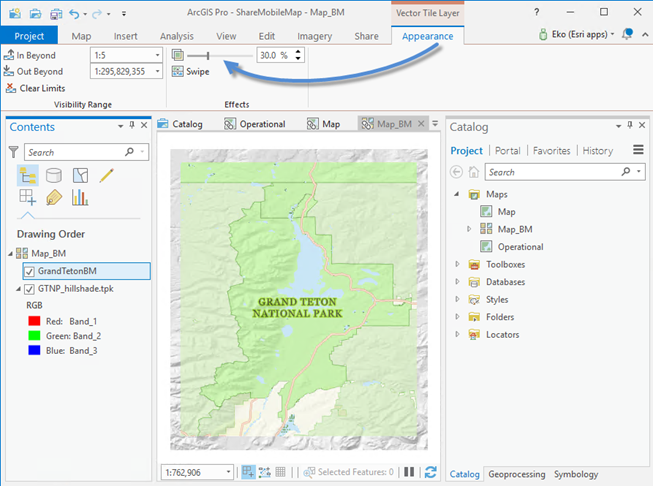The width and height of the screenshot is (653, 486).
Task: Expand the Databases node in Catalog
Action: pyautogui.click(x=457, y=282)
